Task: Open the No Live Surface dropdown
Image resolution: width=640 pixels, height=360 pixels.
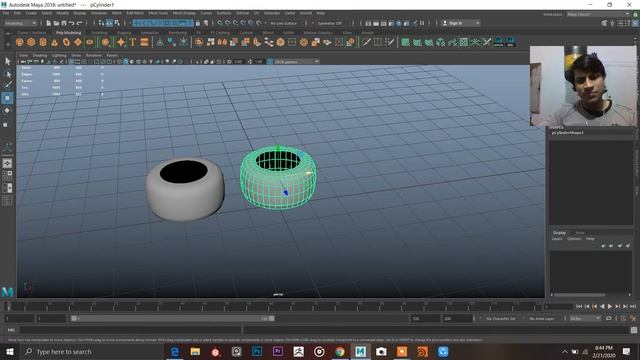Action: pyautogui.click(x=285, y=23)
